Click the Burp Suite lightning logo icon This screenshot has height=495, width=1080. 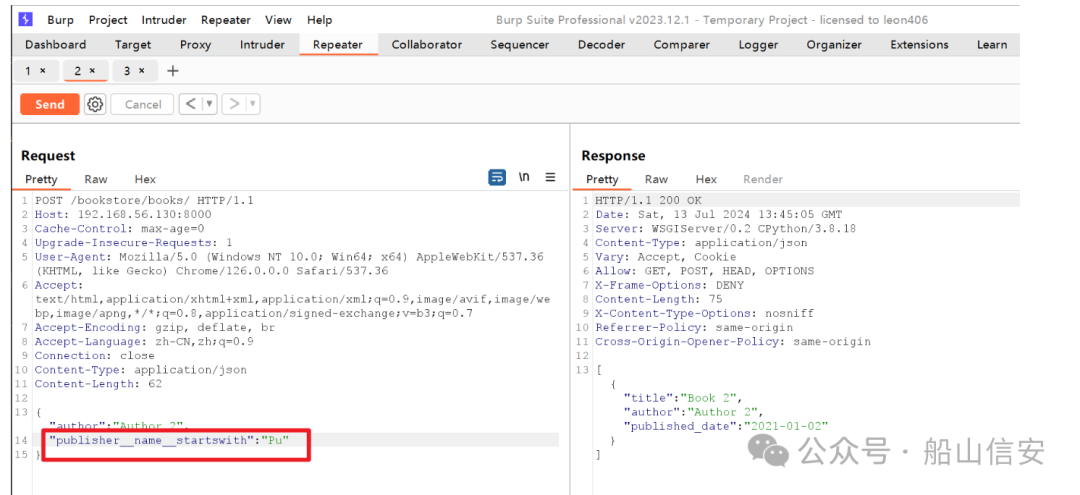(x=25, y=19)
